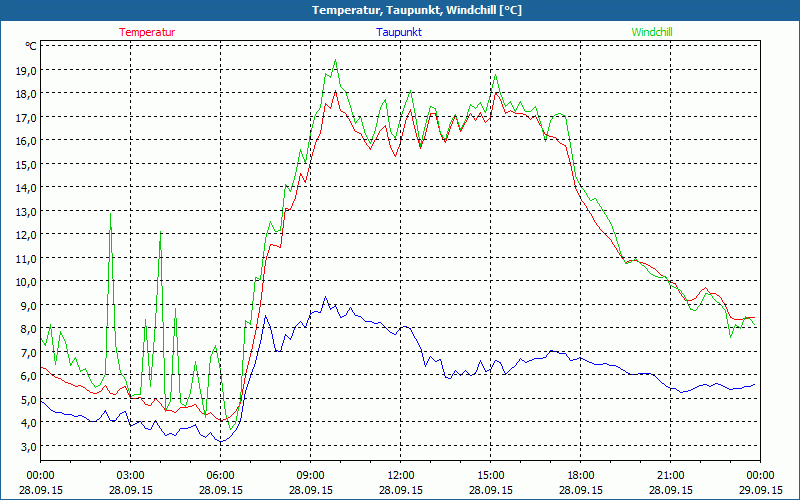Click the 8,0 y-axis value
800x500 pixels.
pyautogui.click(x=29, y=329)
